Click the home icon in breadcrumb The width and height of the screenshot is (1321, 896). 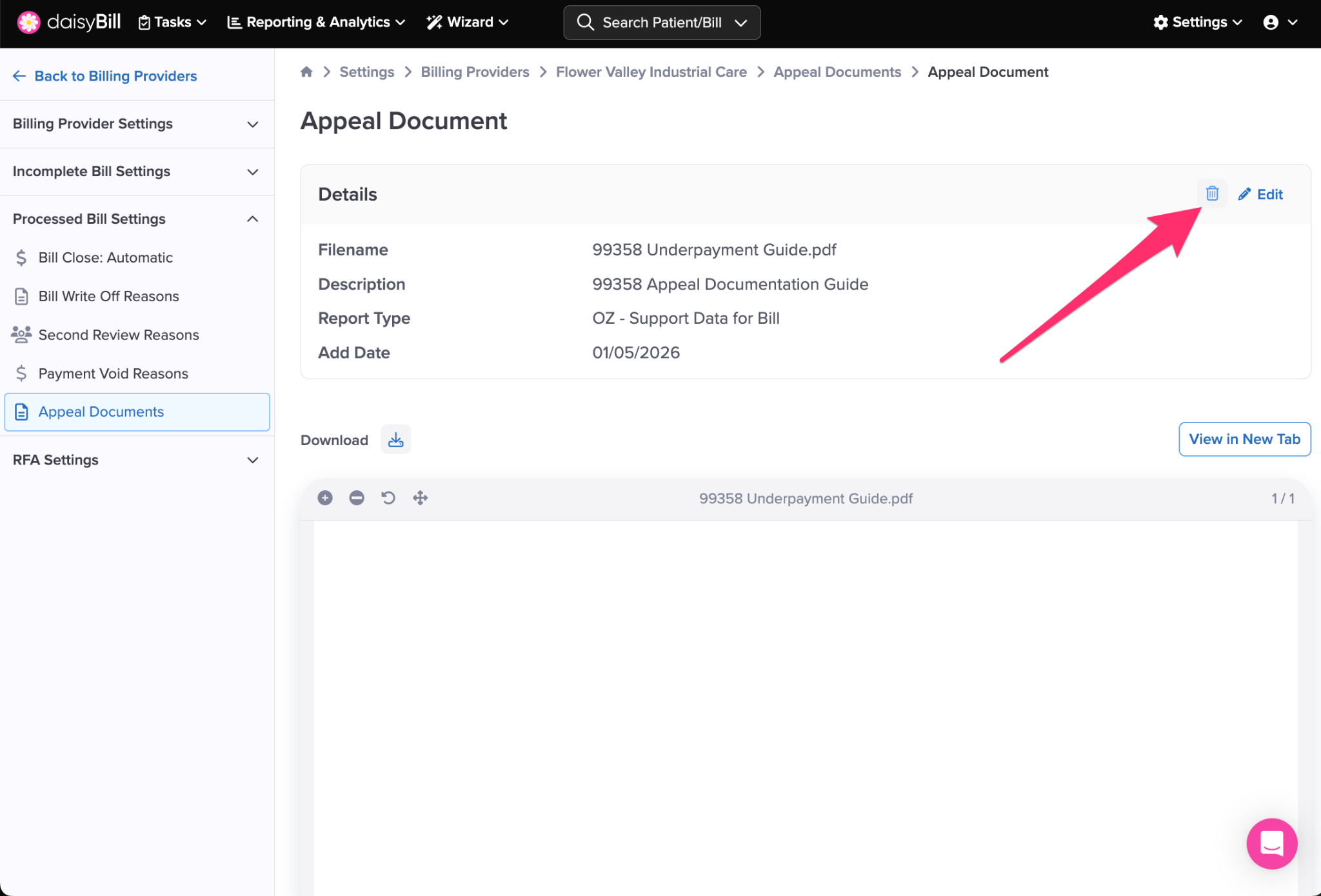[x=306, y=72]
